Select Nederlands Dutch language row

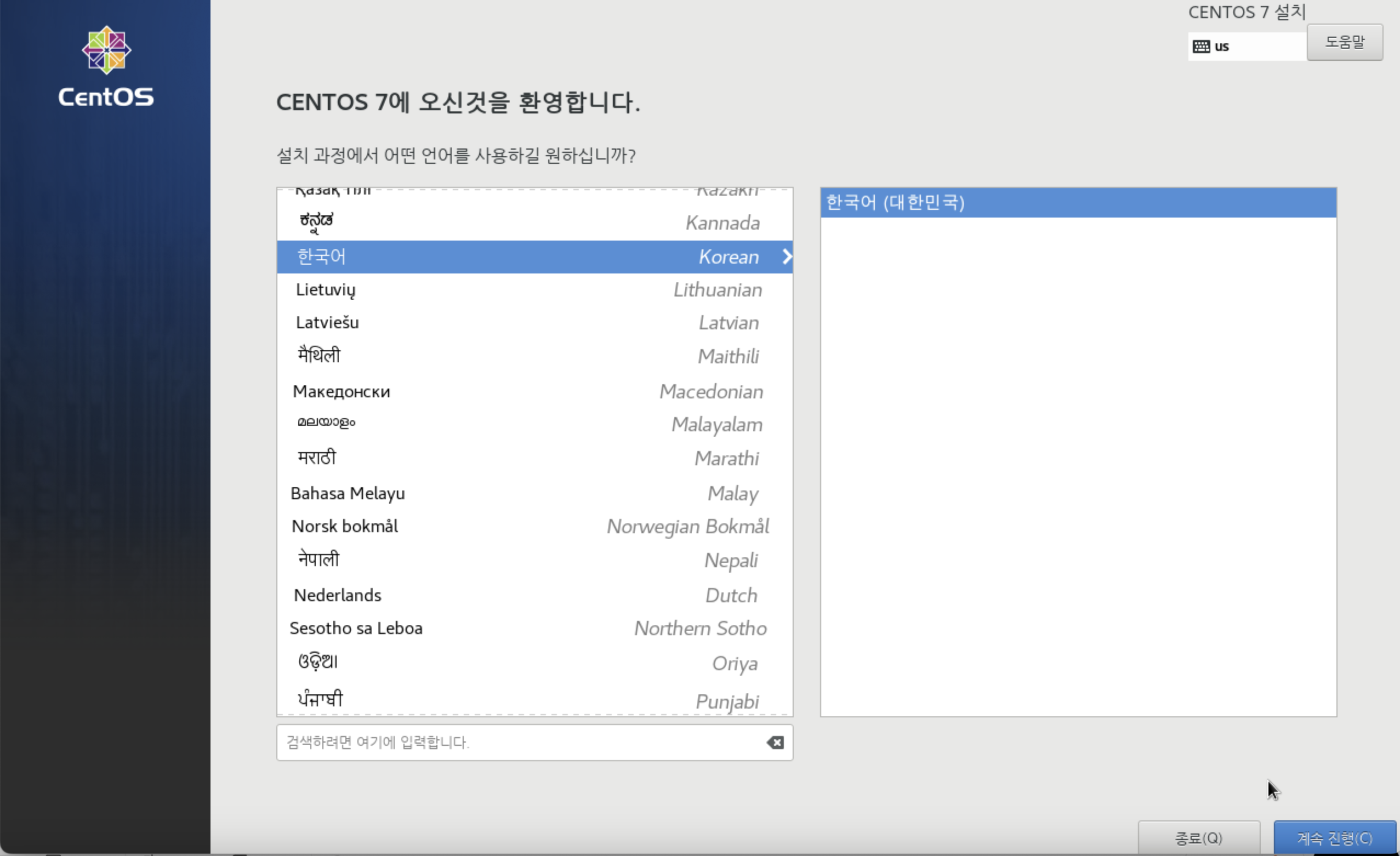(534, 595)
